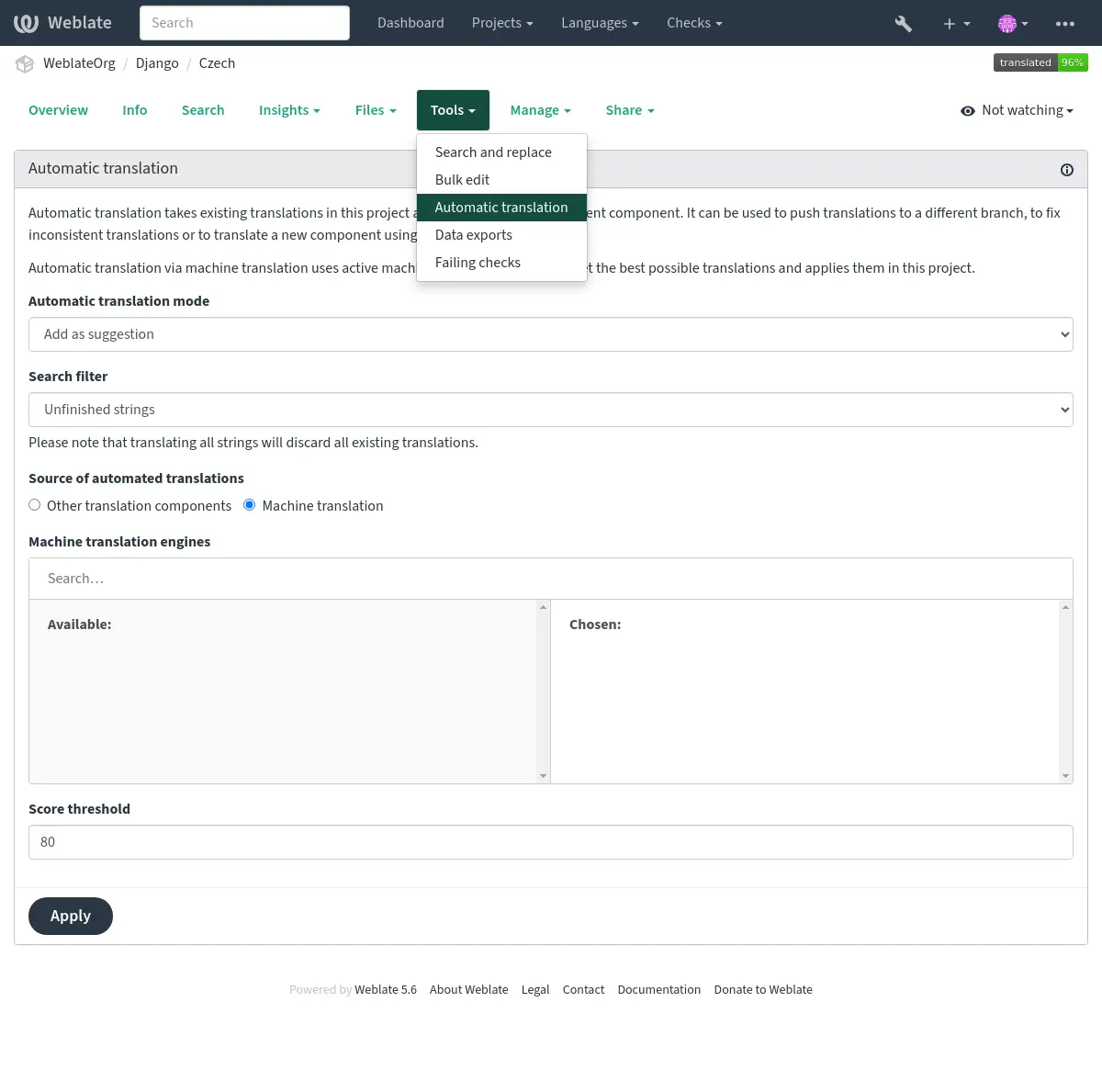1102x1092 pixels.
Task: Open the plus add menu
Action: click(x=956, y=23)
